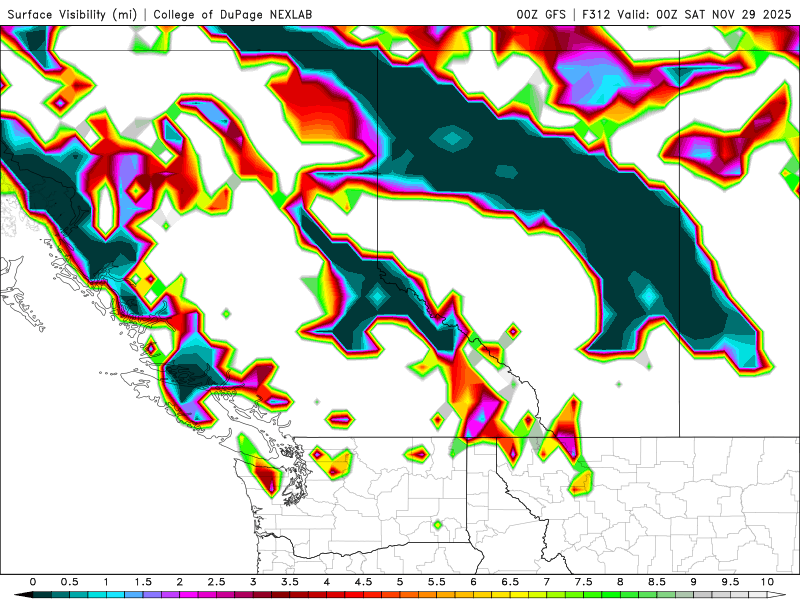Click the 'Surface Visibility (mi)' title text
This screenshot has width=800, height=600.
tap(72, 14)
